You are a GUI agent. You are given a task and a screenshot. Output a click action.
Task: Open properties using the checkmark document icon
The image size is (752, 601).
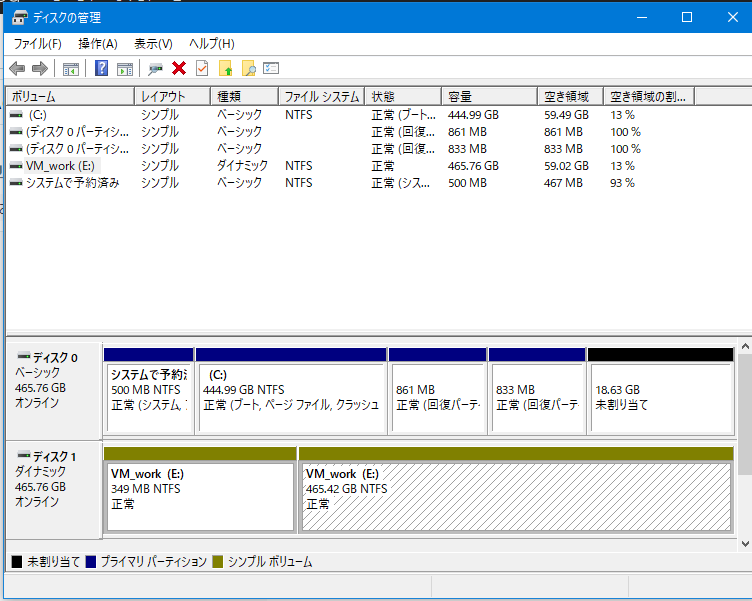[x=202, y=69]
